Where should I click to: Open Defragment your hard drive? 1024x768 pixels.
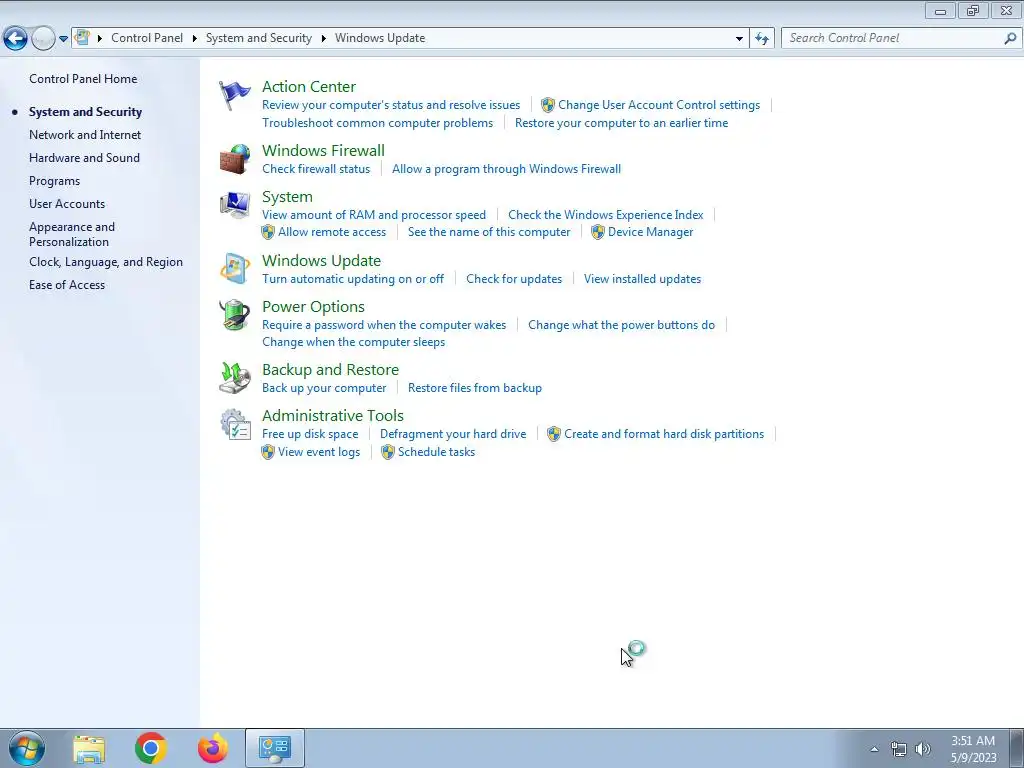click(453, 434)
